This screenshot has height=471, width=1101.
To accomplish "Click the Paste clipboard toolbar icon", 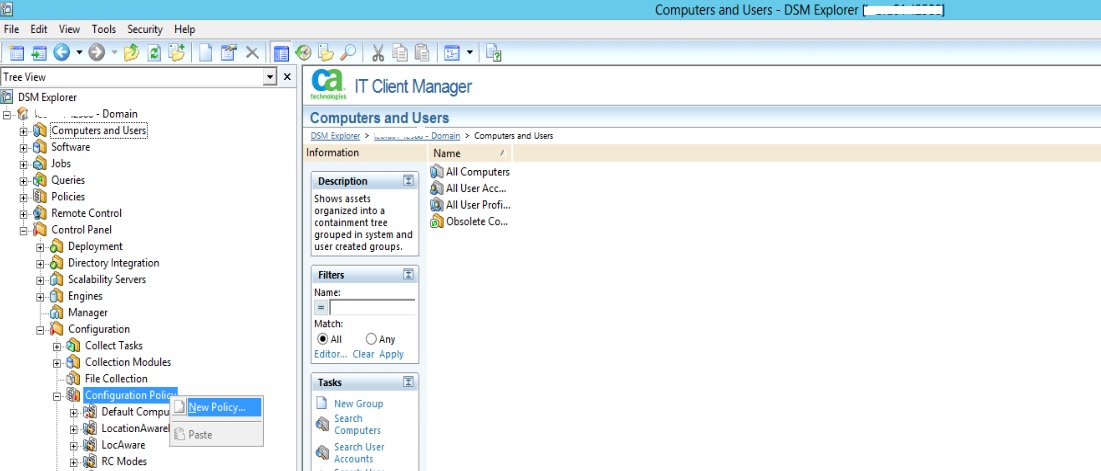I will (x=421, y=53).
